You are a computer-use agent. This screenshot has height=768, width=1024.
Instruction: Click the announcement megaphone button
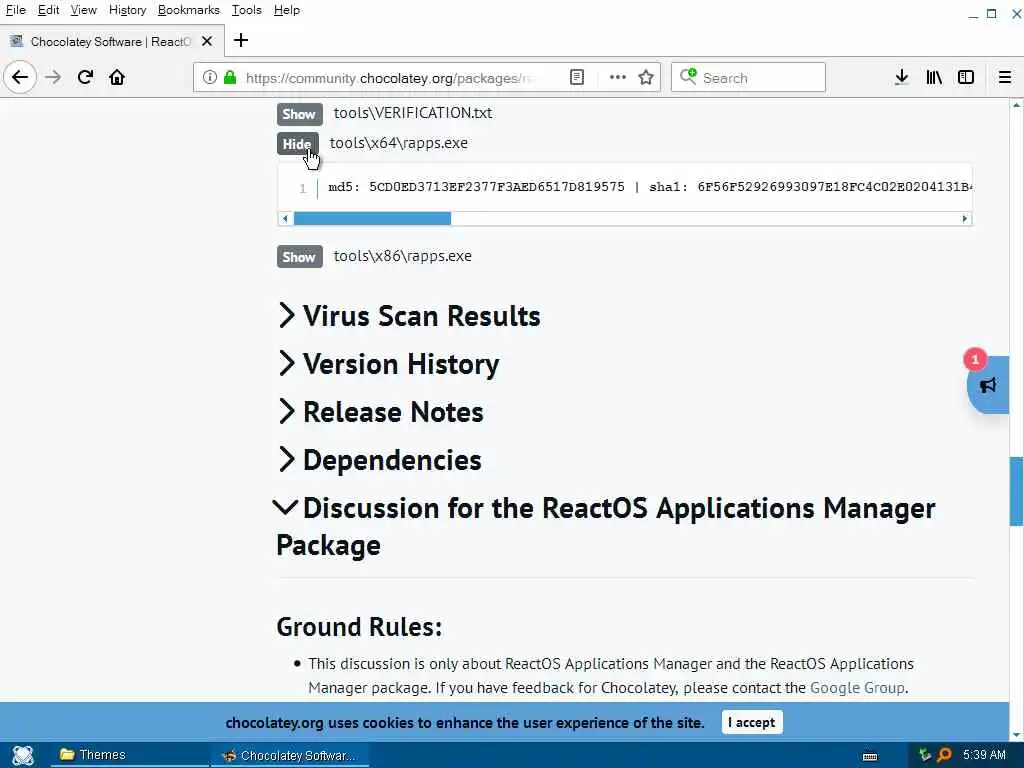click(989, 385)
